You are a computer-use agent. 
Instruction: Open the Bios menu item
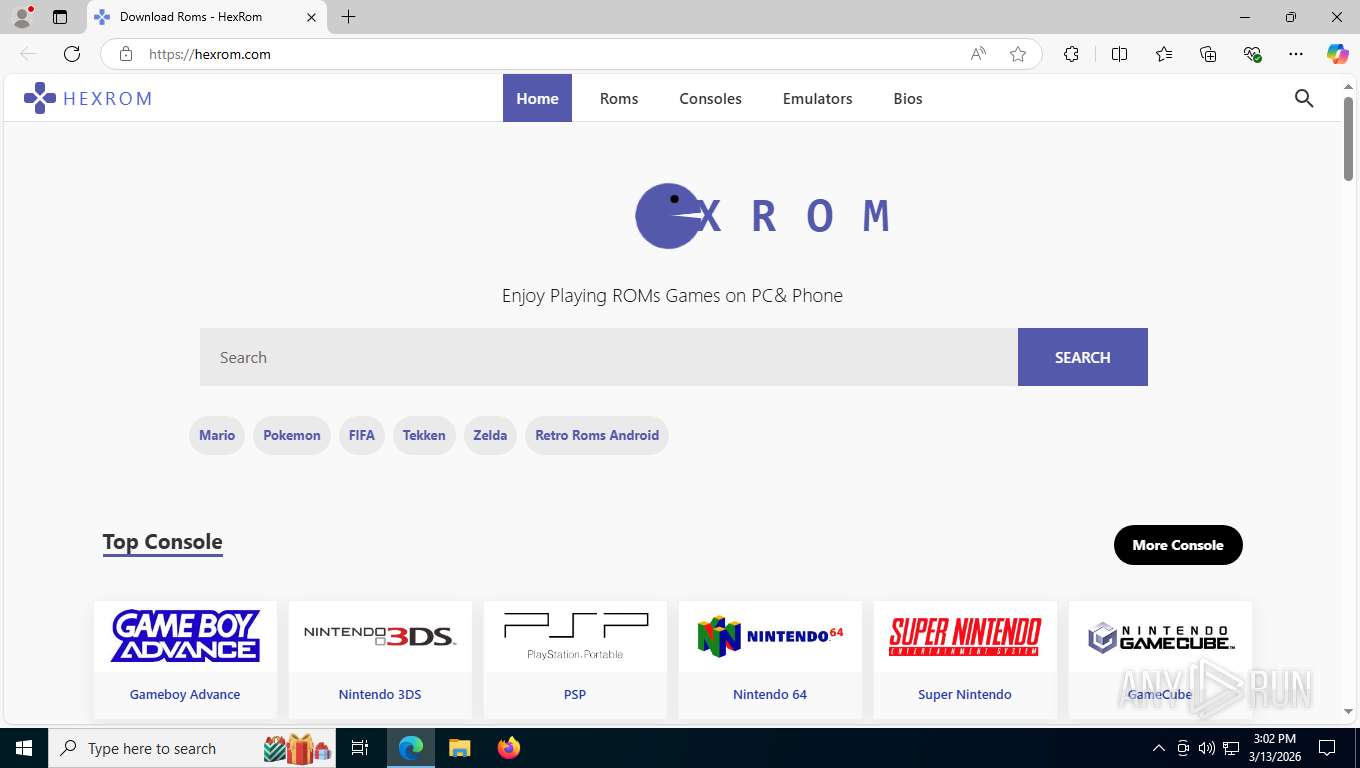(x=908, y=98)
